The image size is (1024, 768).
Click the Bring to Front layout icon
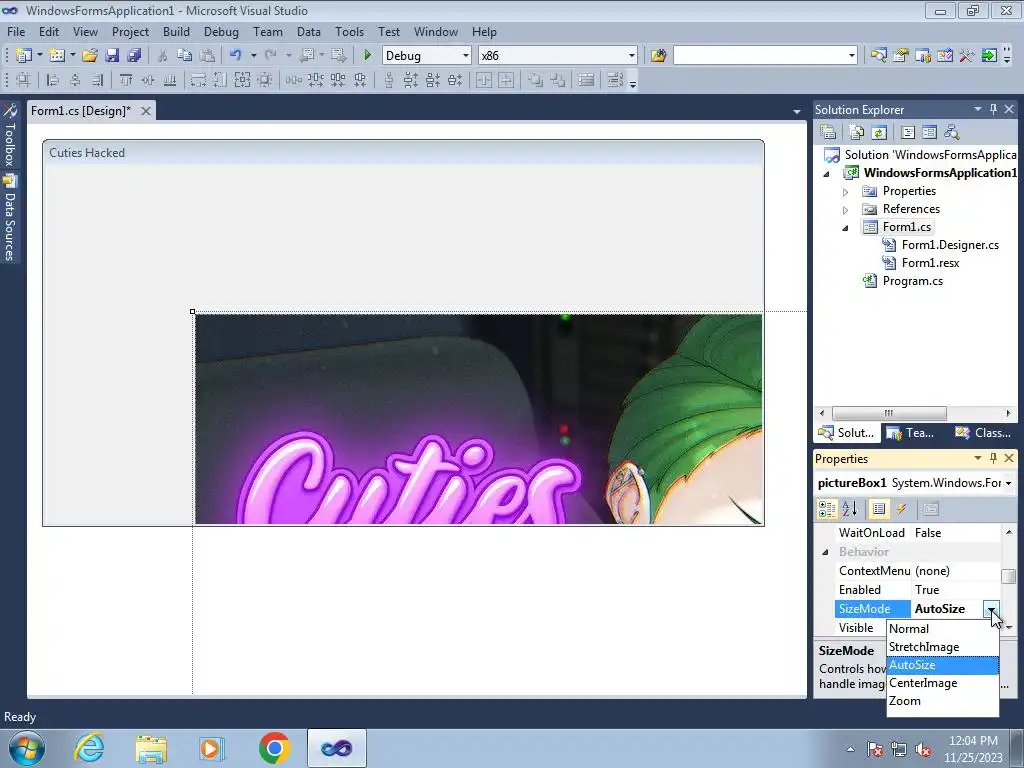[536, 80]
